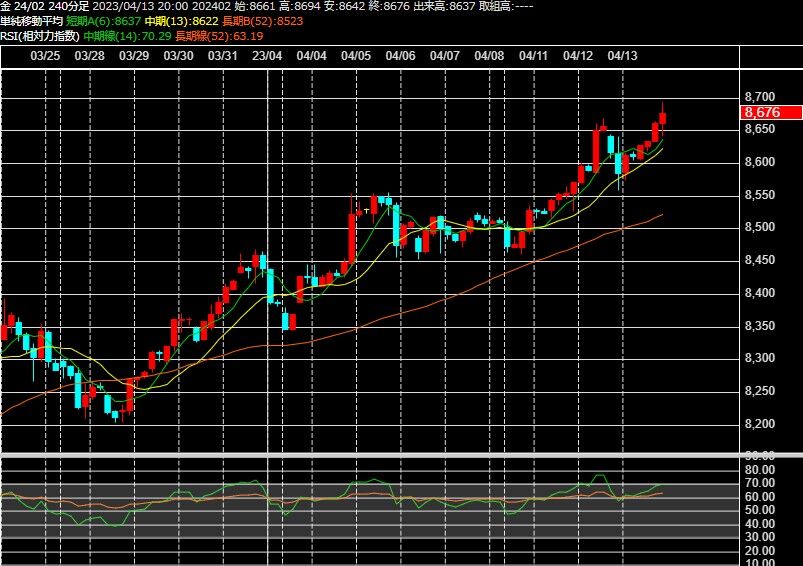Select the 8,350 price axis label
This screenshot has width=803, height=566.
point(760,326)
